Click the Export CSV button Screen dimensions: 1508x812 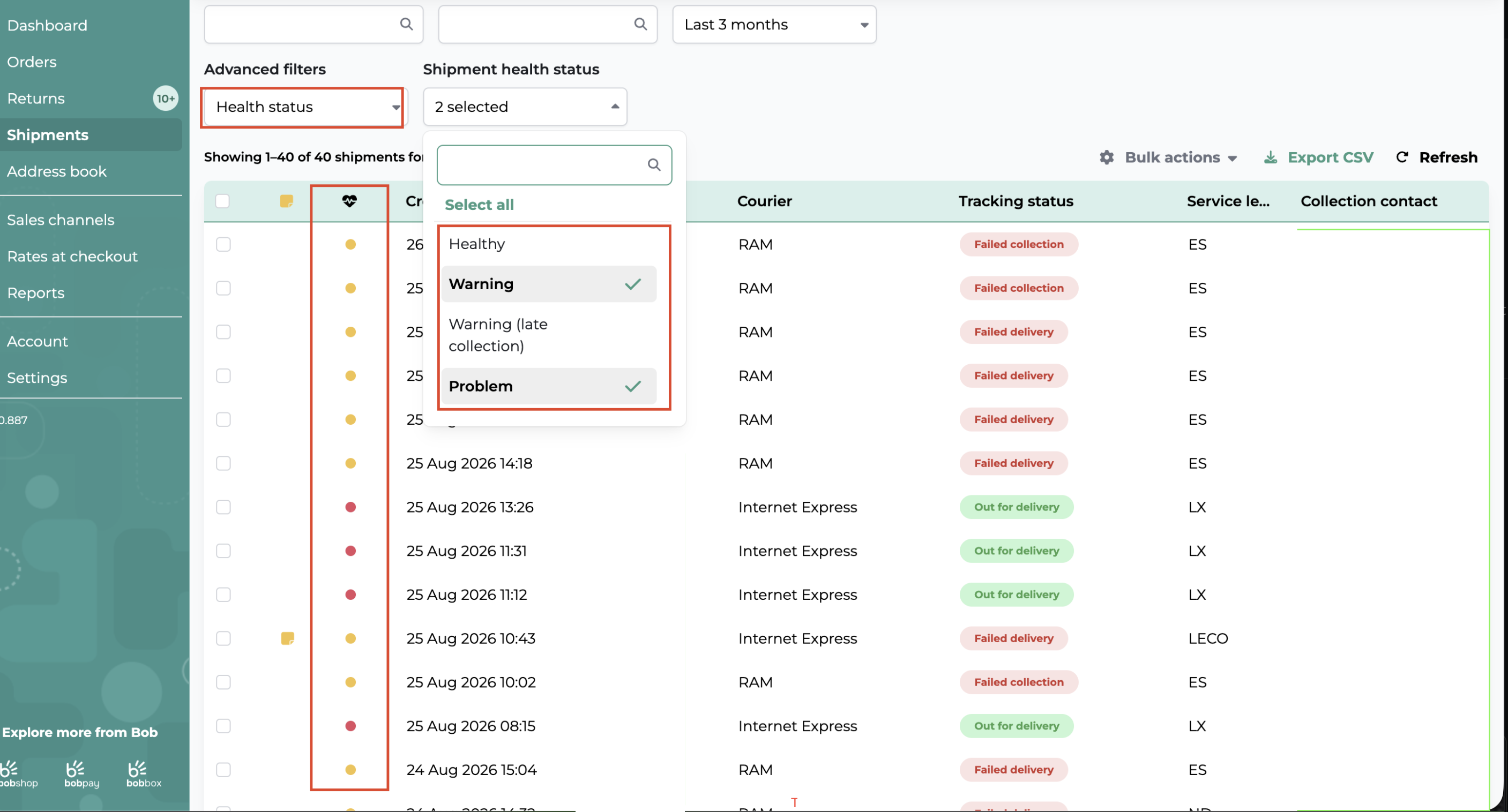(1318, 157)
